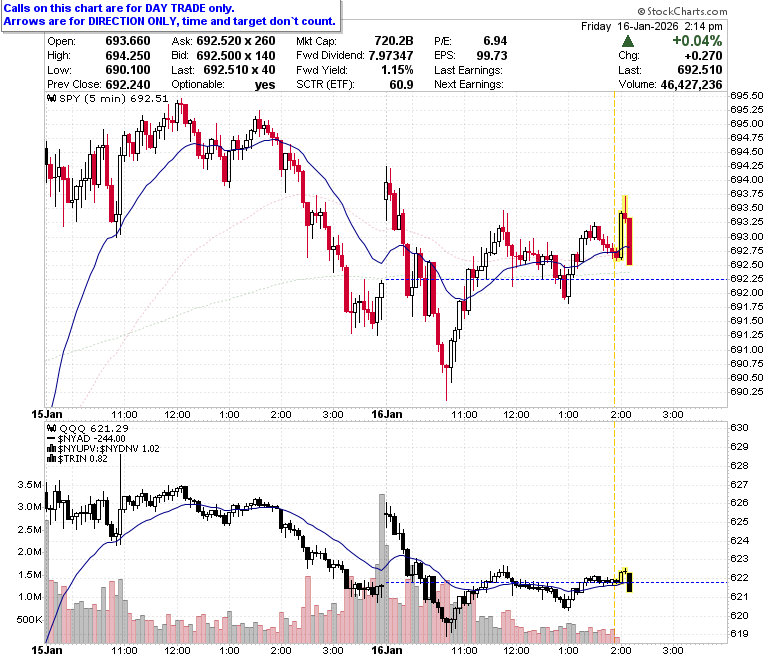Click the +0.04% percent change value

point(697,41)
